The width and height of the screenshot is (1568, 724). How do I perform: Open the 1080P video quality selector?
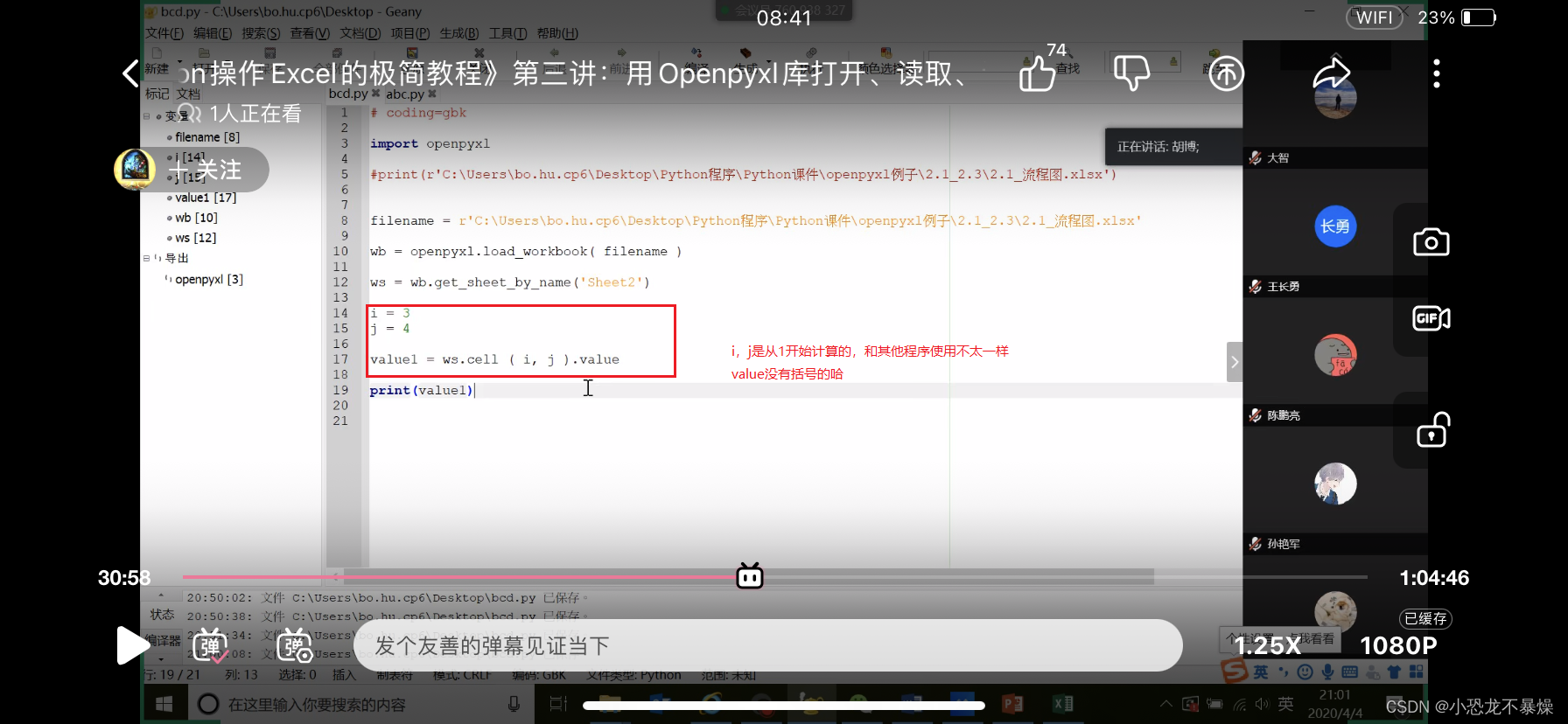(1398, 645)
